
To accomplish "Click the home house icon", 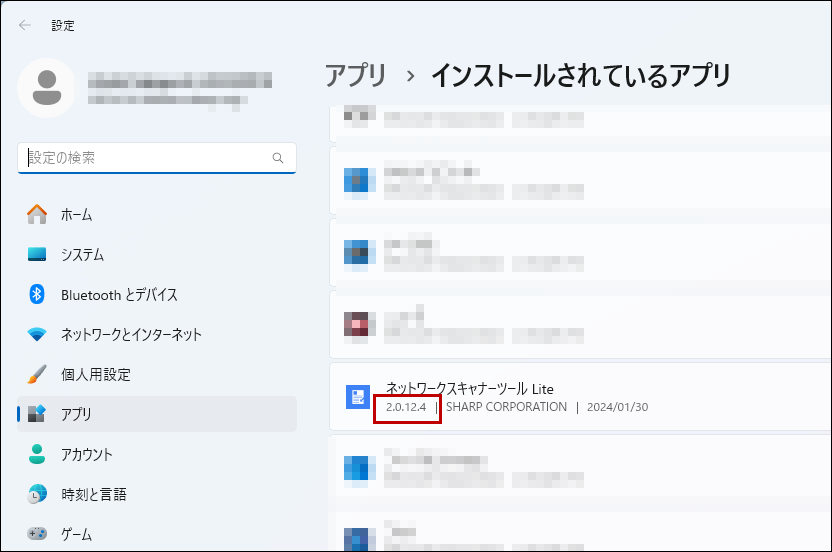I will pyautogui.click(x=37, y=214).
